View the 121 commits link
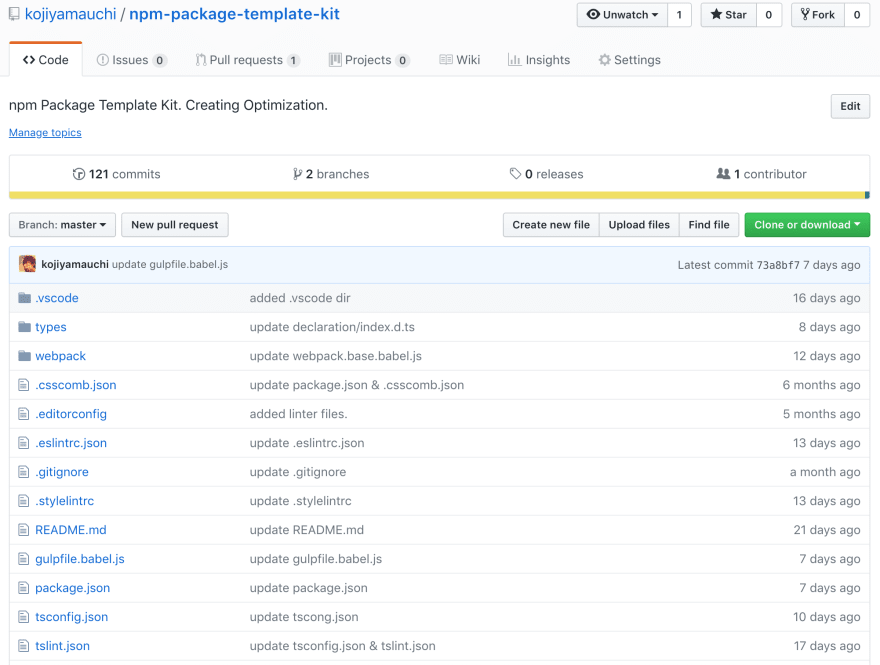 point(117,174)
